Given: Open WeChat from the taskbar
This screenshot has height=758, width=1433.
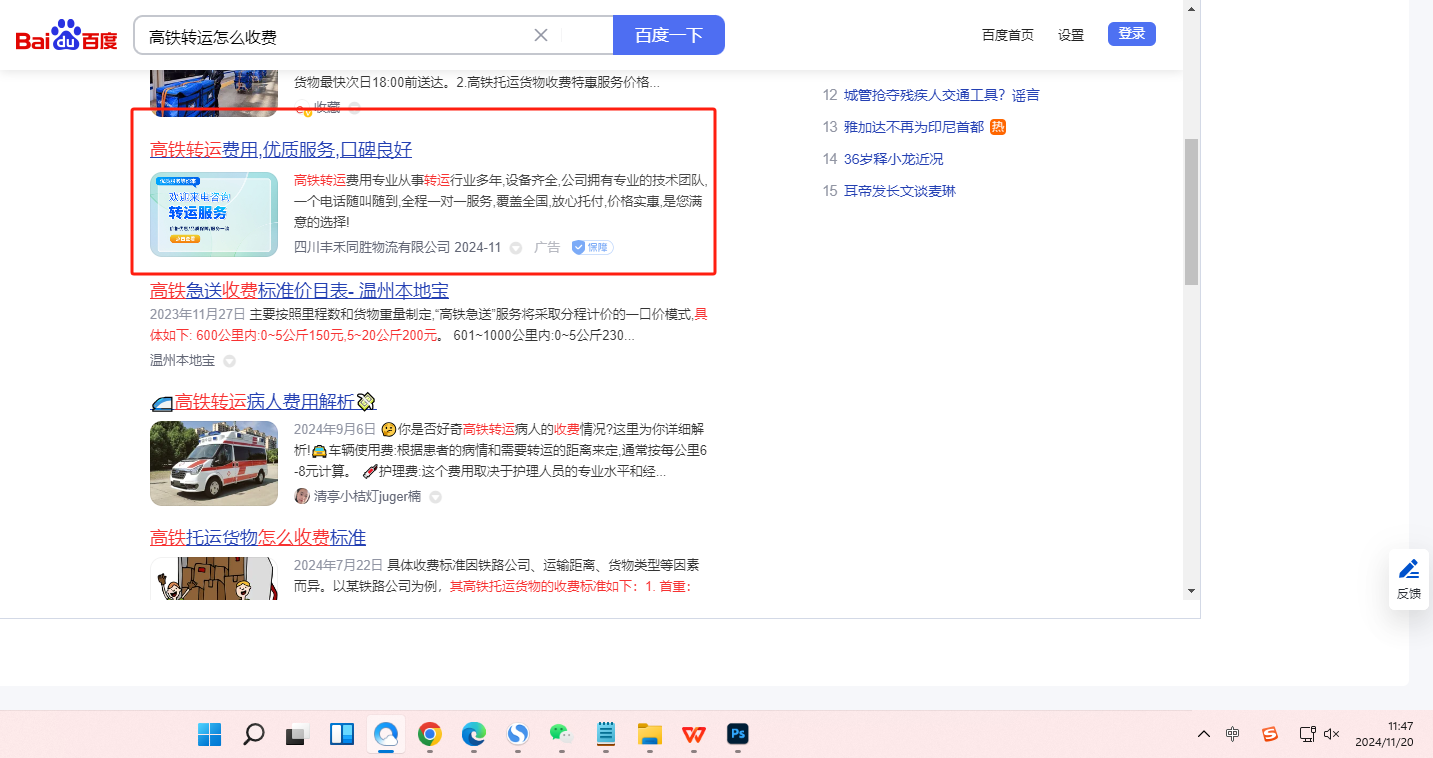Looking at the screenshot, I should (561, 735).
